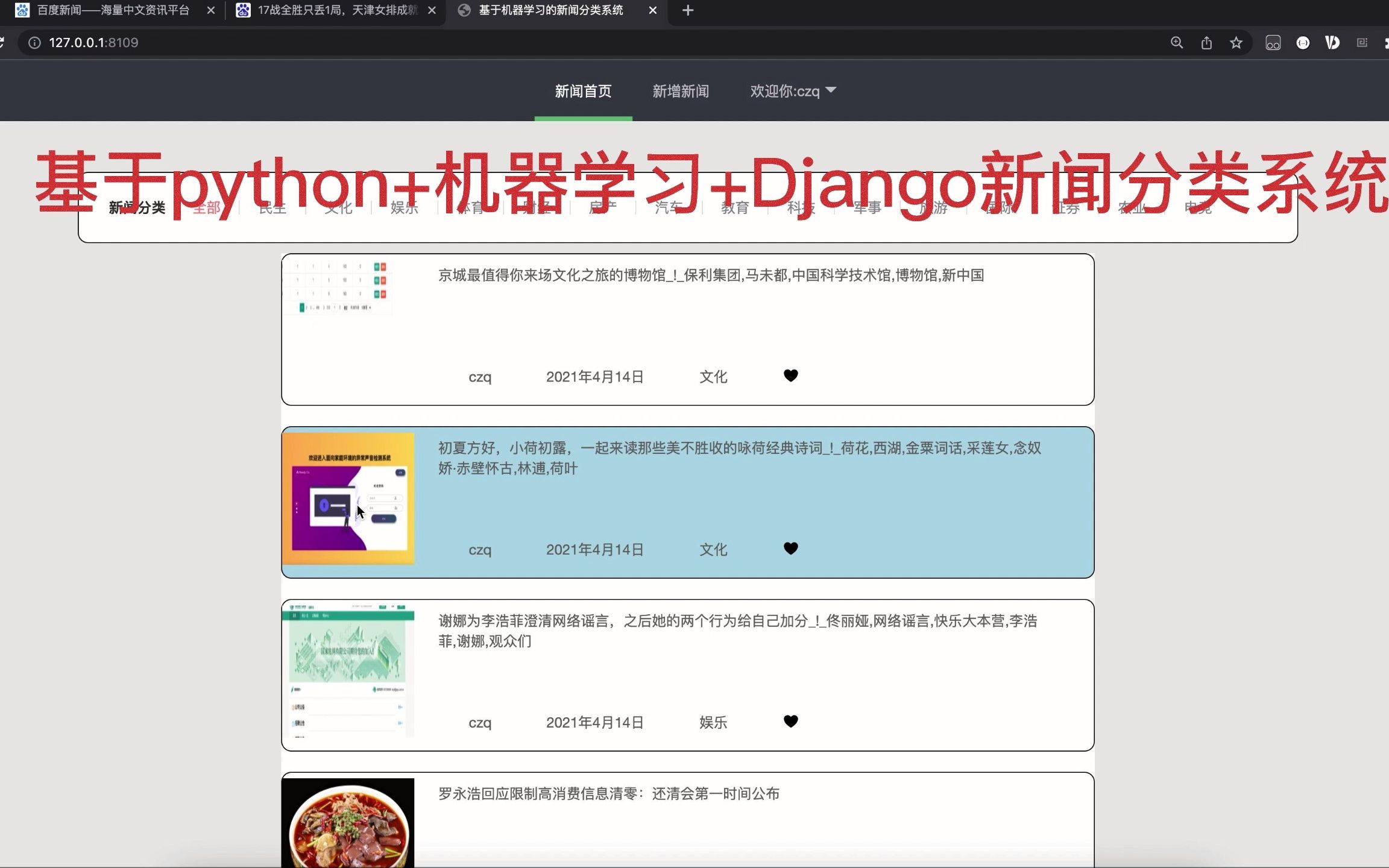The width and height of the screenshot is (1389, 868).
Task: Open 谢娜为李浩菲澄清网络谣言 news title
Action: click(738, 631)
